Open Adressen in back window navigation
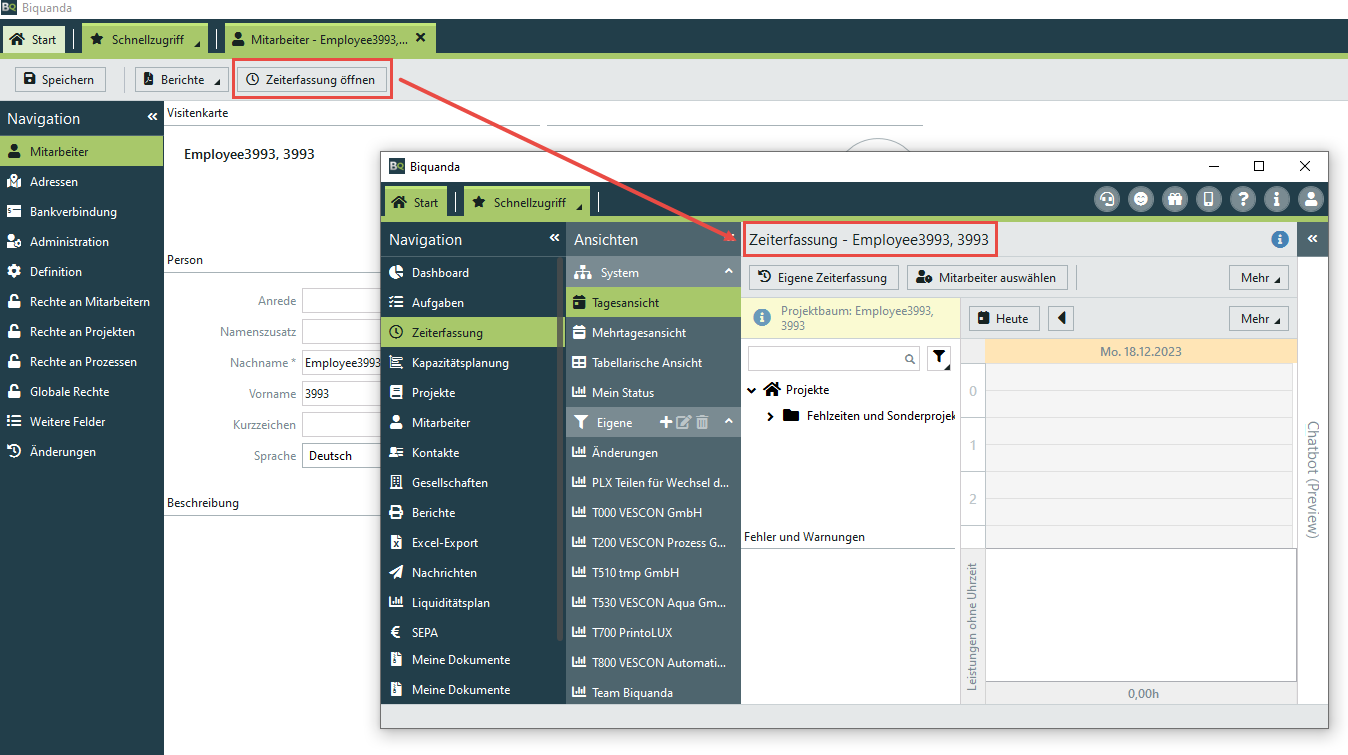Screen dimensions: 1348x755 (x=82, y=182)
